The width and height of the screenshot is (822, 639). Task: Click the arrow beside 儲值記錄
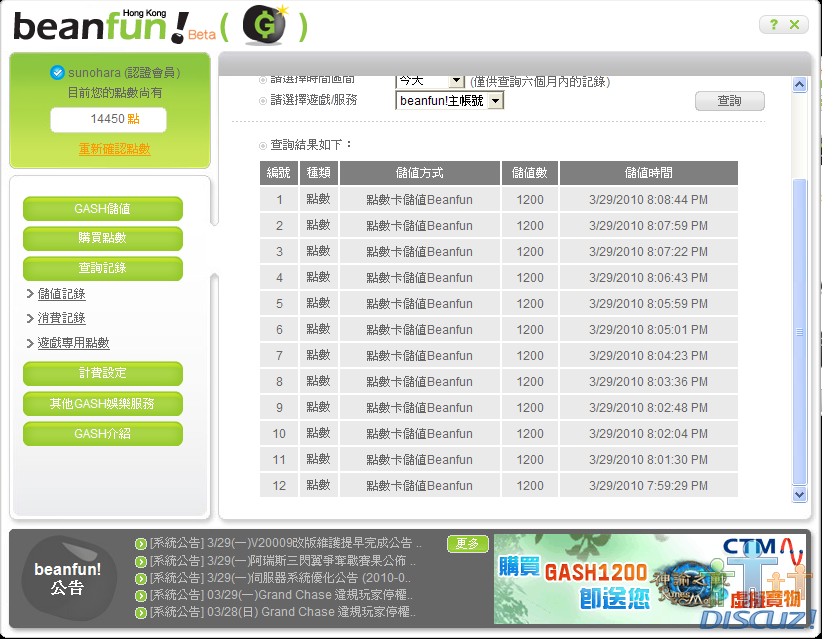[x=30, y=294]
